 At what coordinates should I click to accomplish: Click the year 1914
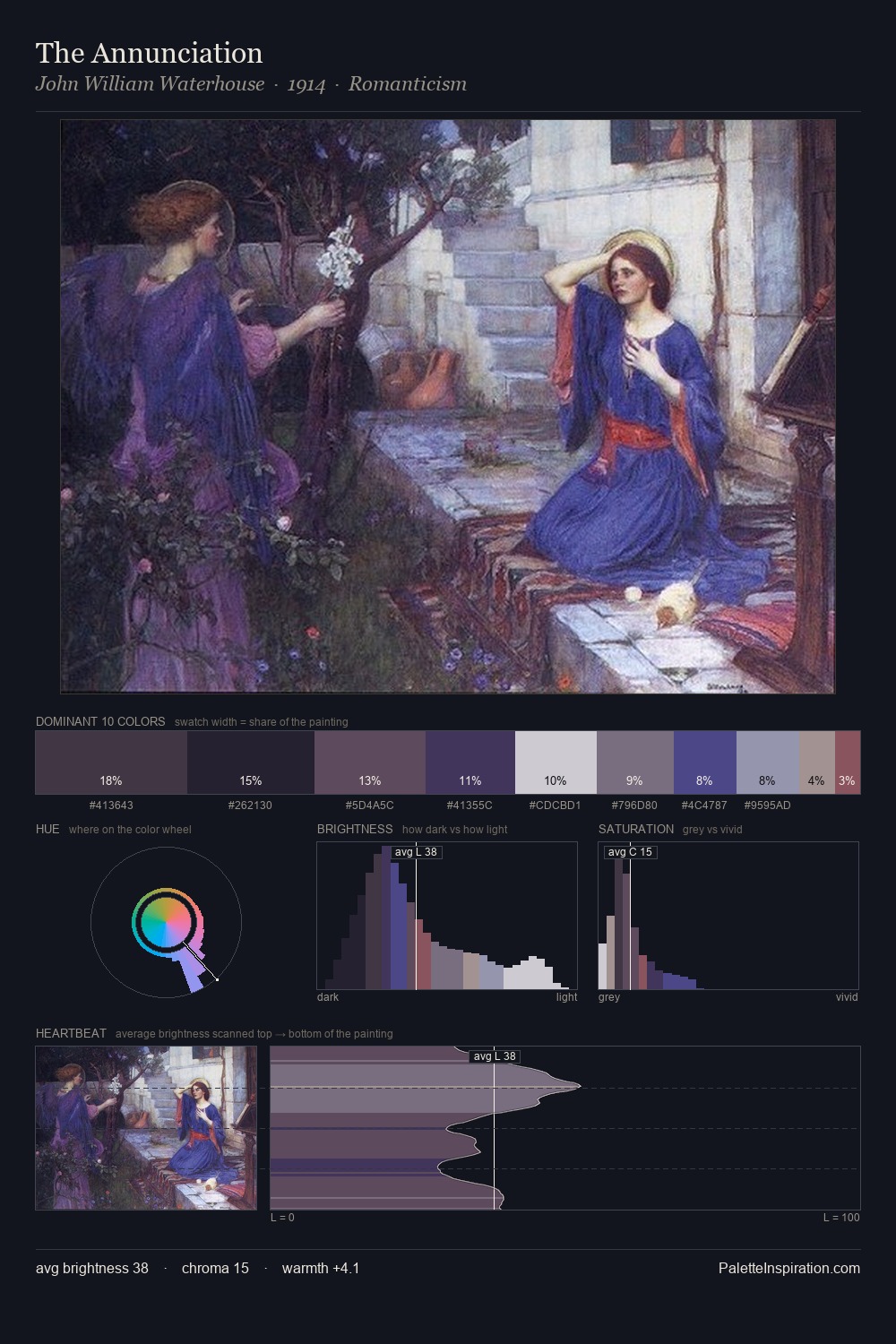(x=306, y=84)
